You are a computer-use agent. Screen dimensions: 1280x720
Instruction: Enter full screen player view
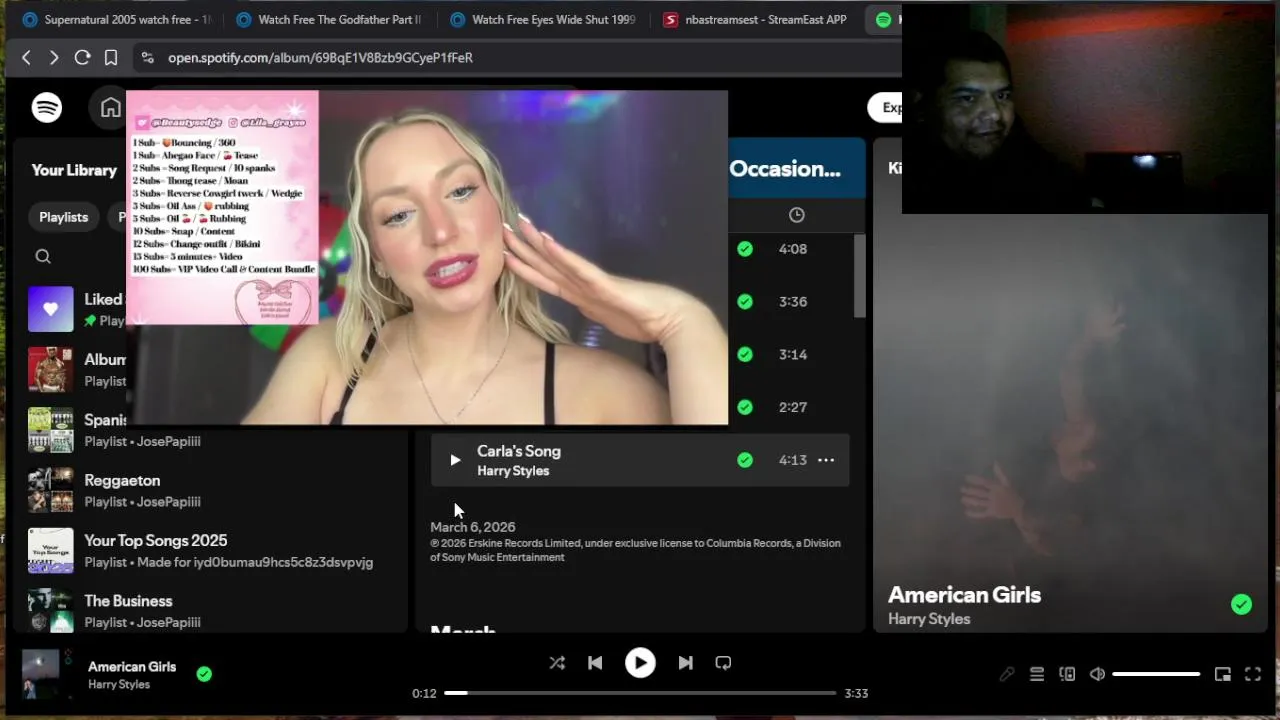coord(1253,674)
